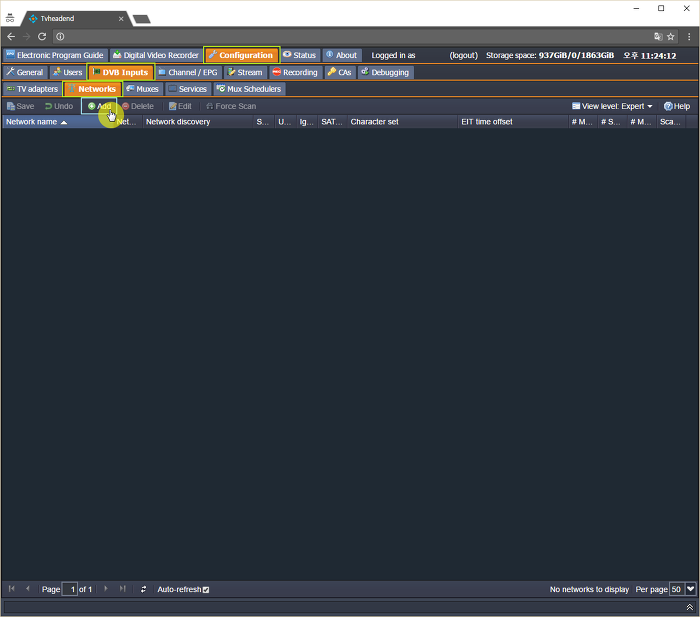Open the browser three-dot menu
Screen dimensions: 700x617
coord(689,37)
